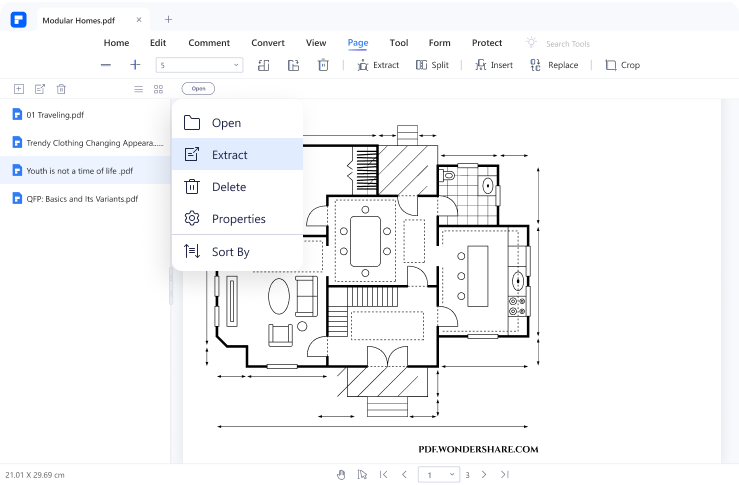The width and height of the screenshot is (739, 485).
Task: Open the Tool tab
Action: point(399,43)
